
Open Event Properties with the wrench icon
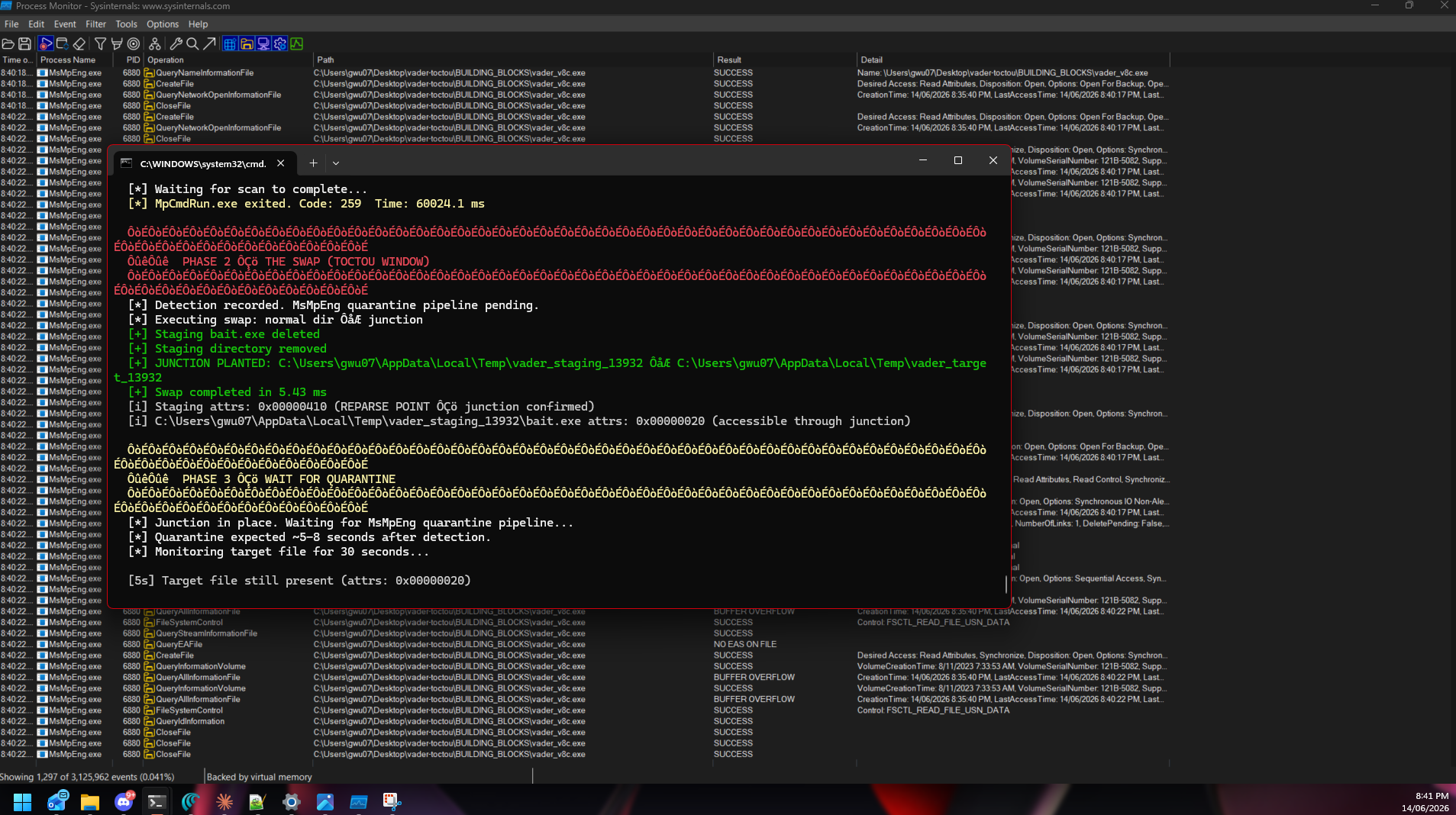coord(176,44)
